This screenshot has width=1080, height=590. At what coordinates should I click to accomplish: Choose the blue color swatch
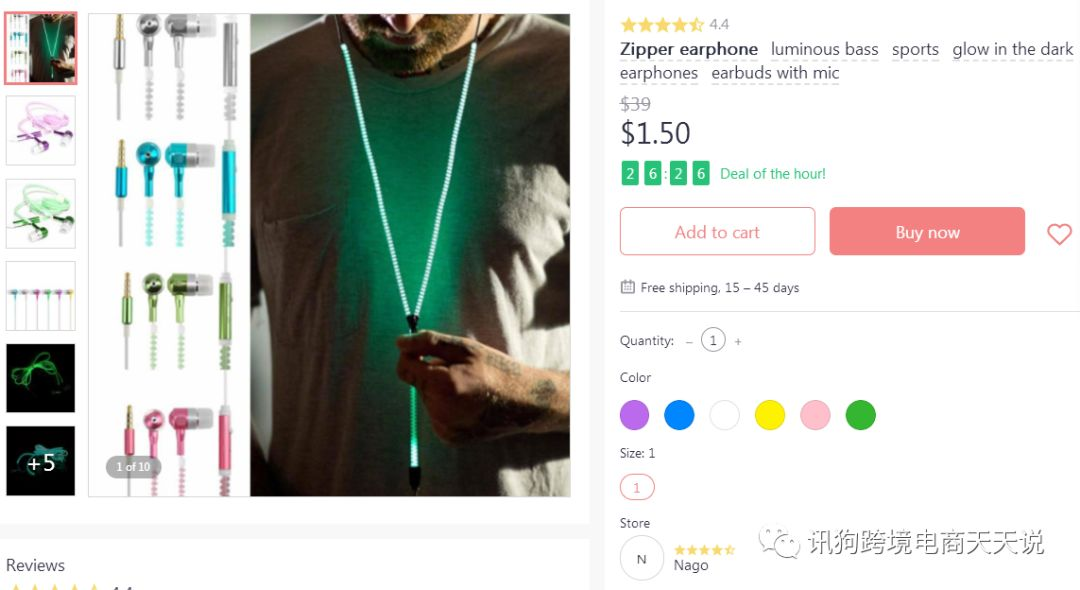point(679,415)
